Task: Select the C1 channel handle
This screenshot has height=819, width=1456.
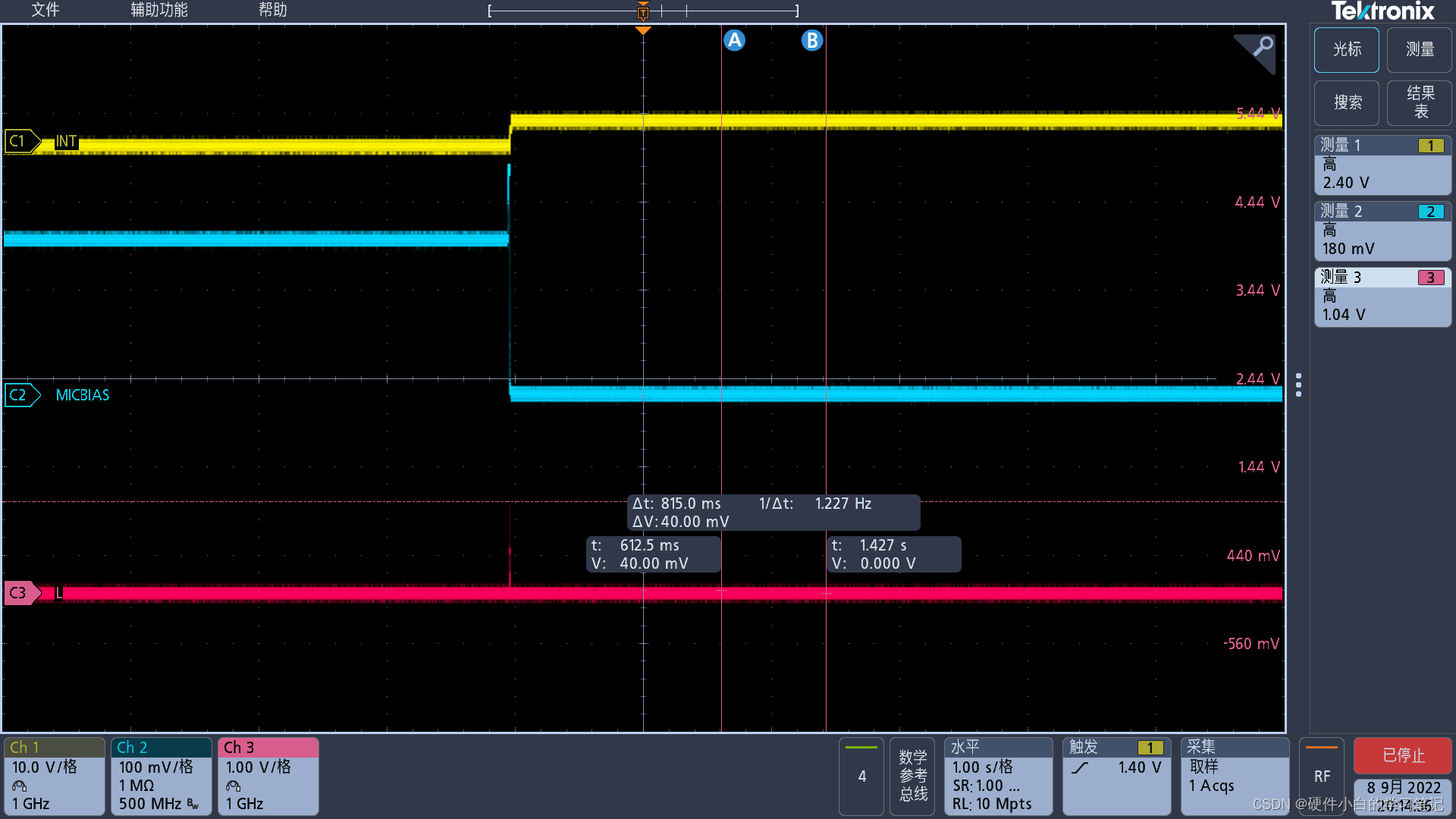Action: 22,141
